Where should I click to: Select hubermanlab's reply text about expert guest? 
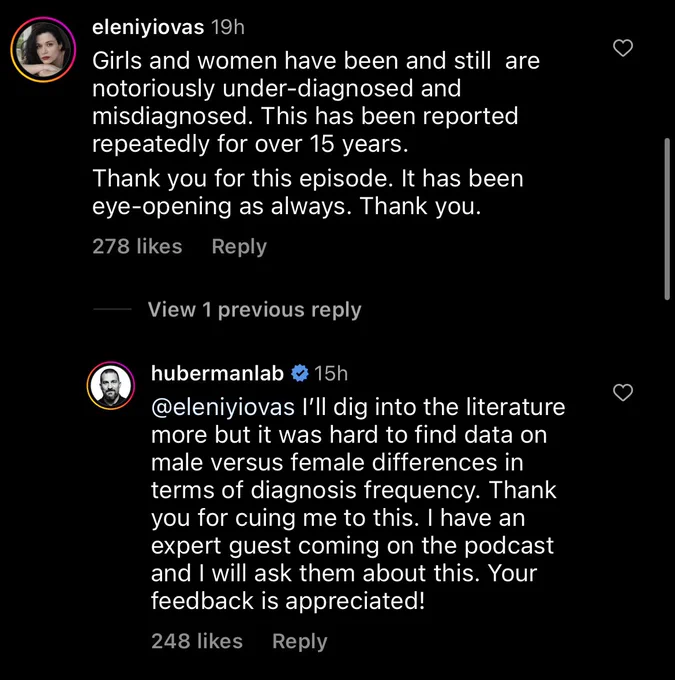click(358, 504)
